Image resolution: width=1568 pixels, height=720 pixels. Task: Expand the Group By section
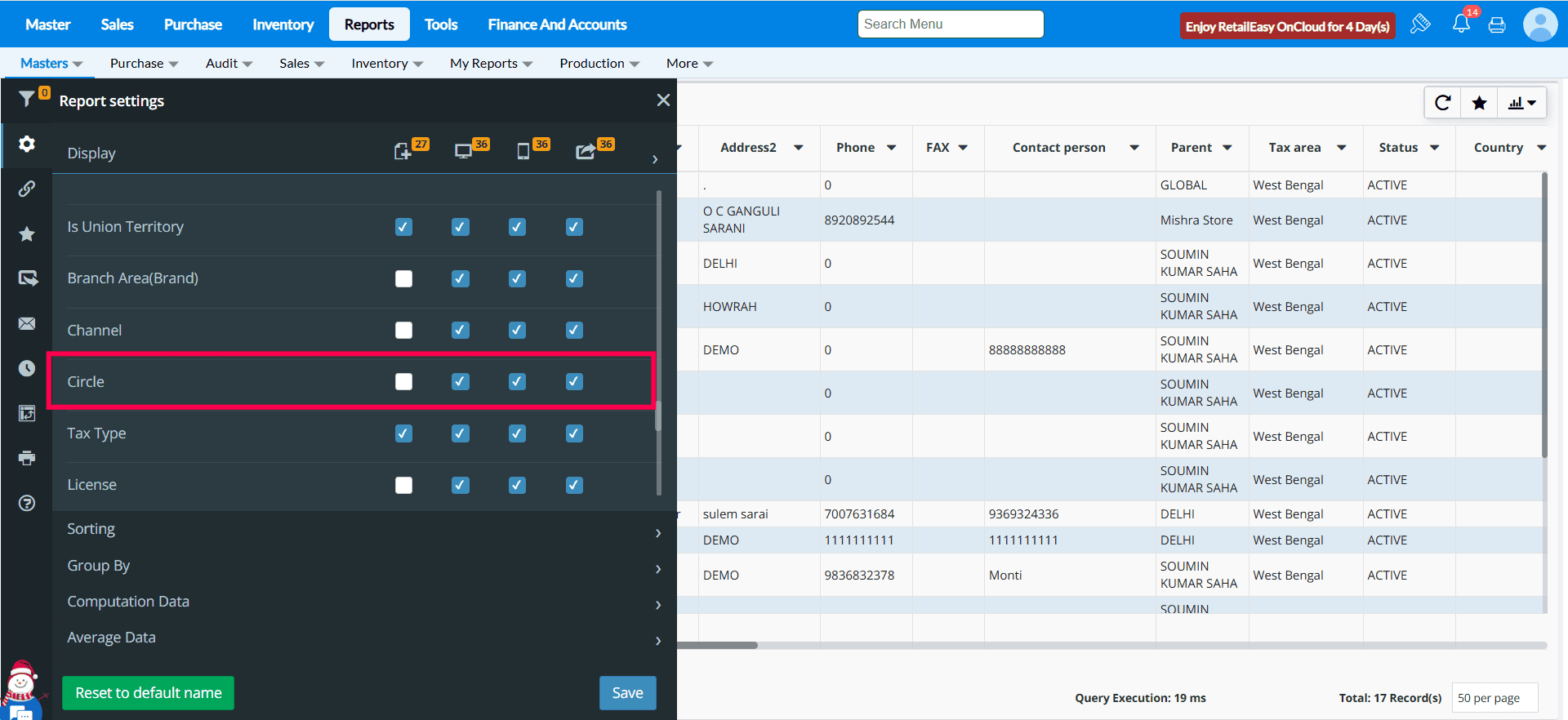(x=364, y=566)
